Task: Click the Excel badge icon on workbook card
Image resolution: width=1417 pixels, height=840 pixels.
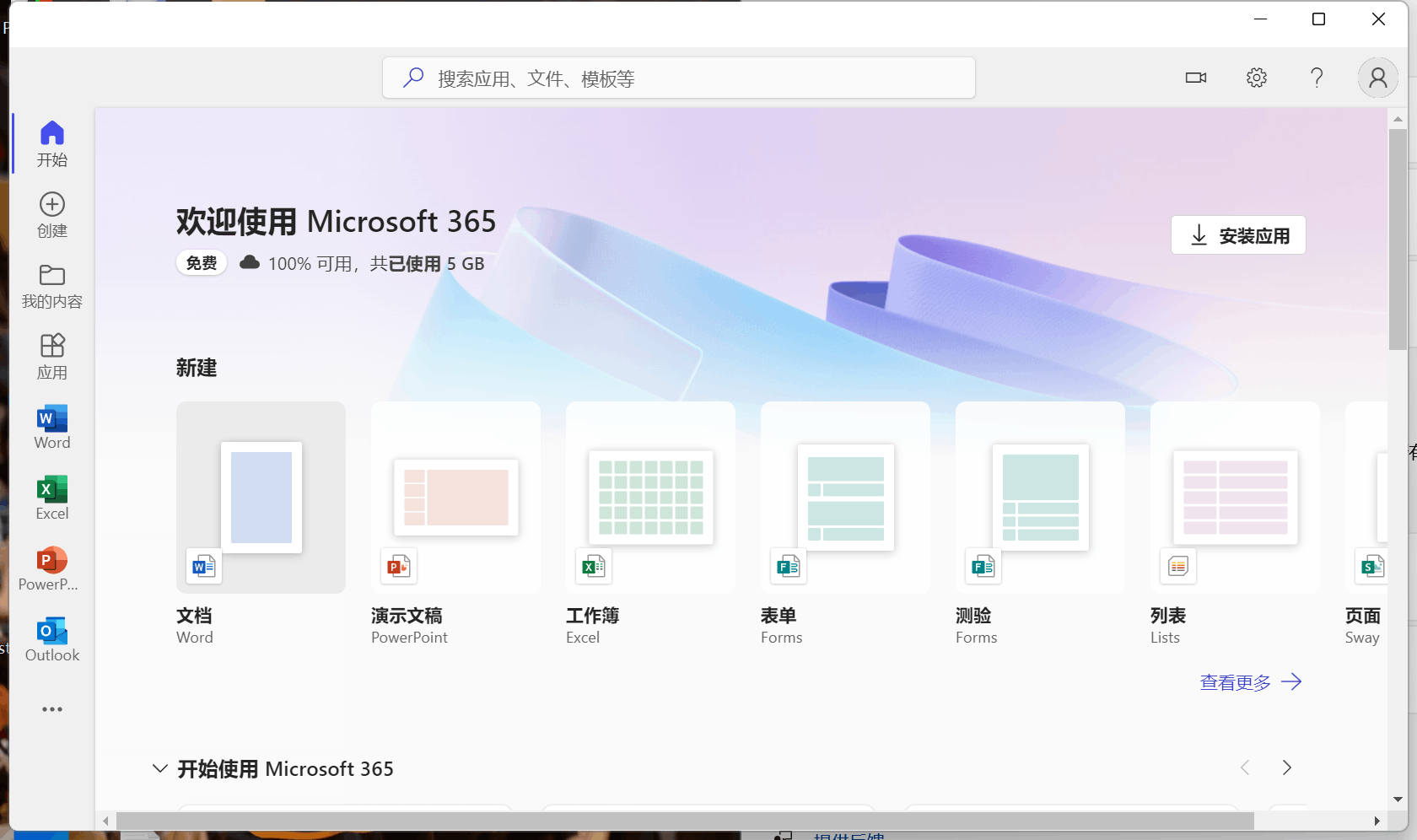Action: [x=593, y=567]
